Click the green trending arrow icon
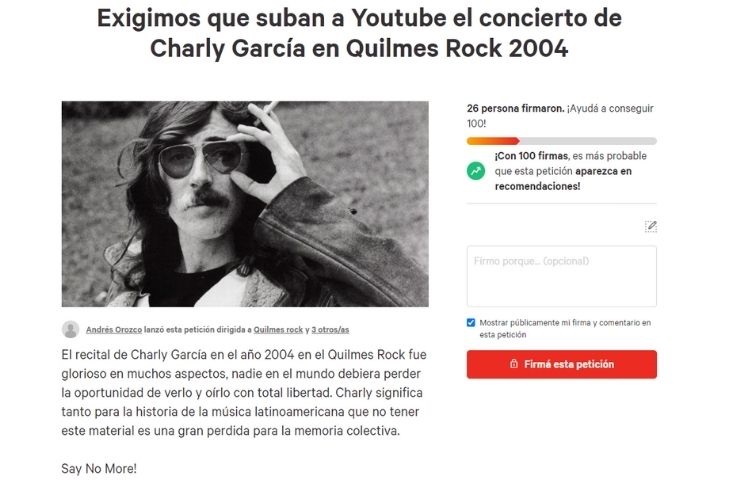 476,171
